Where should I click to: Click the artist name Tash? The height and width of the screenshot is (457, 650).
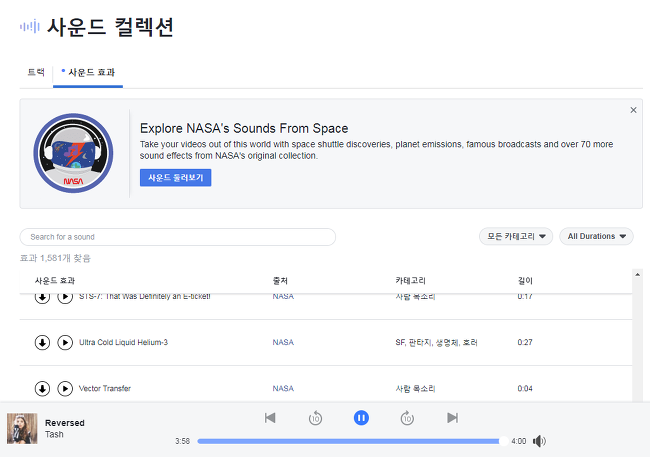[54, 434]
